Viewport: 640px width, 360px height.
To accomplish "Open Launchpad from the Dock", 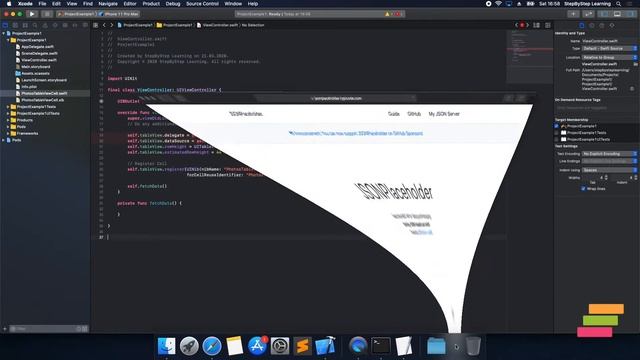I will click(x=189, y=346).
